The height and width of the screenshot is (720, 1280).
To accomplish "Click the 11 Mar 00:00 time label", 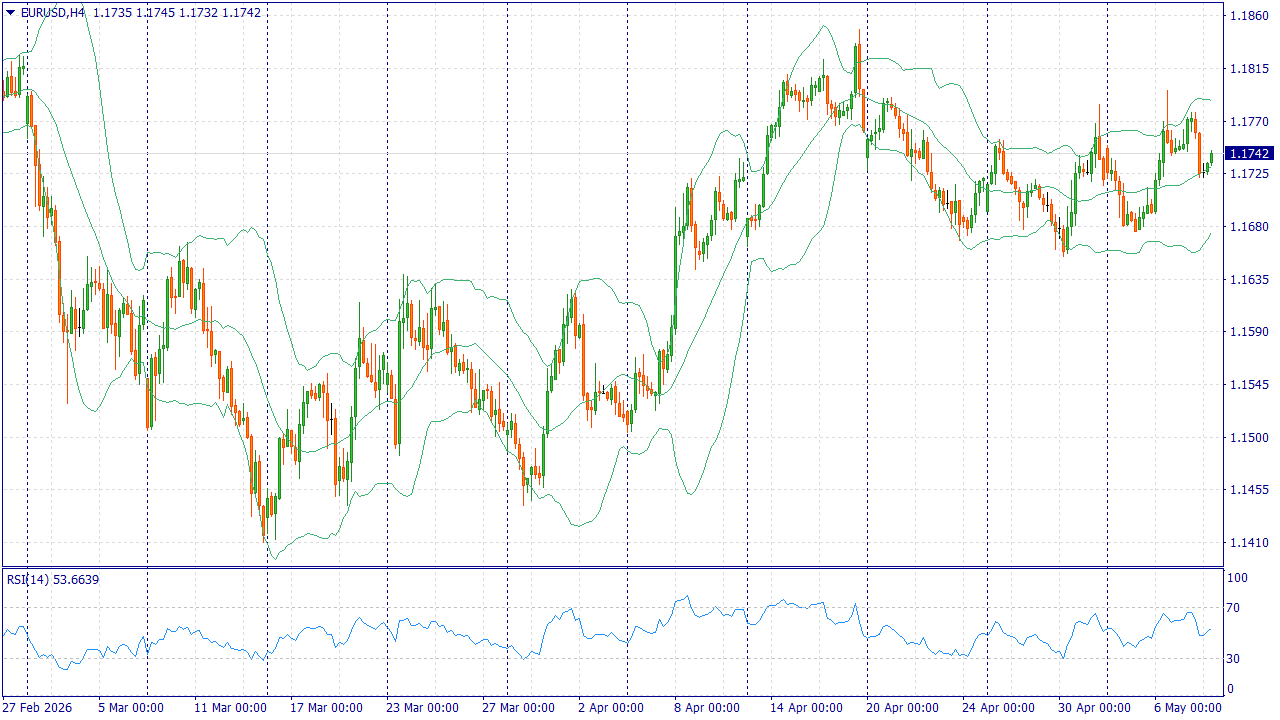I will pos(230,707).
